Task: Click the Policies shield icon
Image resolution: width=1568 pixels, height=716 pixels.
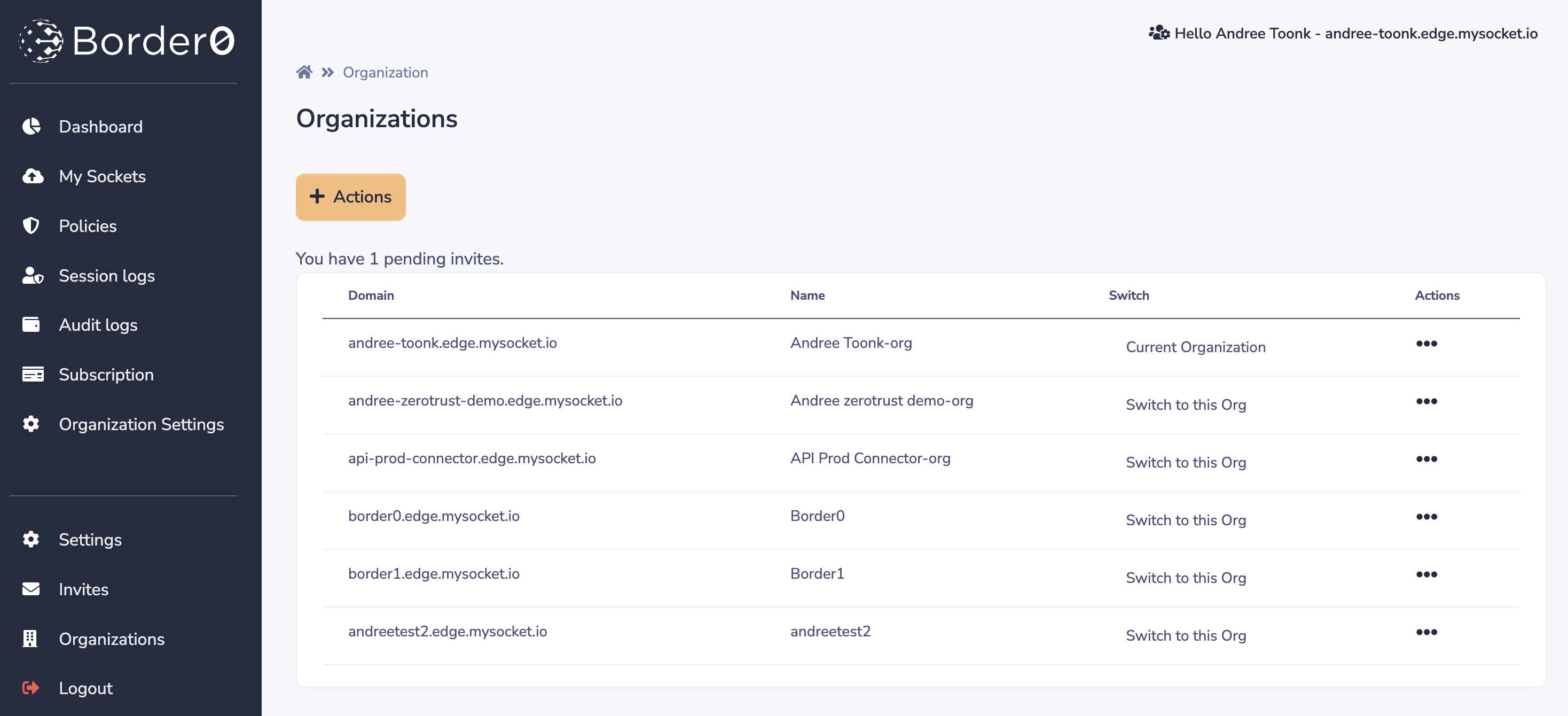Action: (x=31, y=226)
